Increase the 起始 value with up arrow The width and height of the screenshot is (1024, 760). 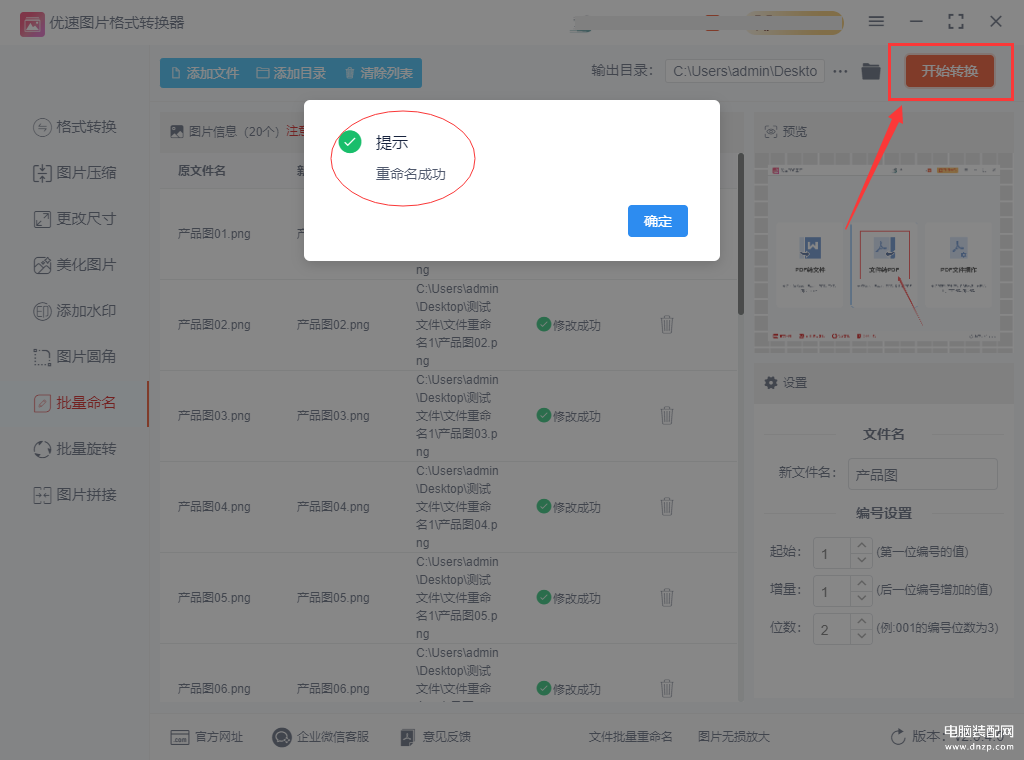861,545
